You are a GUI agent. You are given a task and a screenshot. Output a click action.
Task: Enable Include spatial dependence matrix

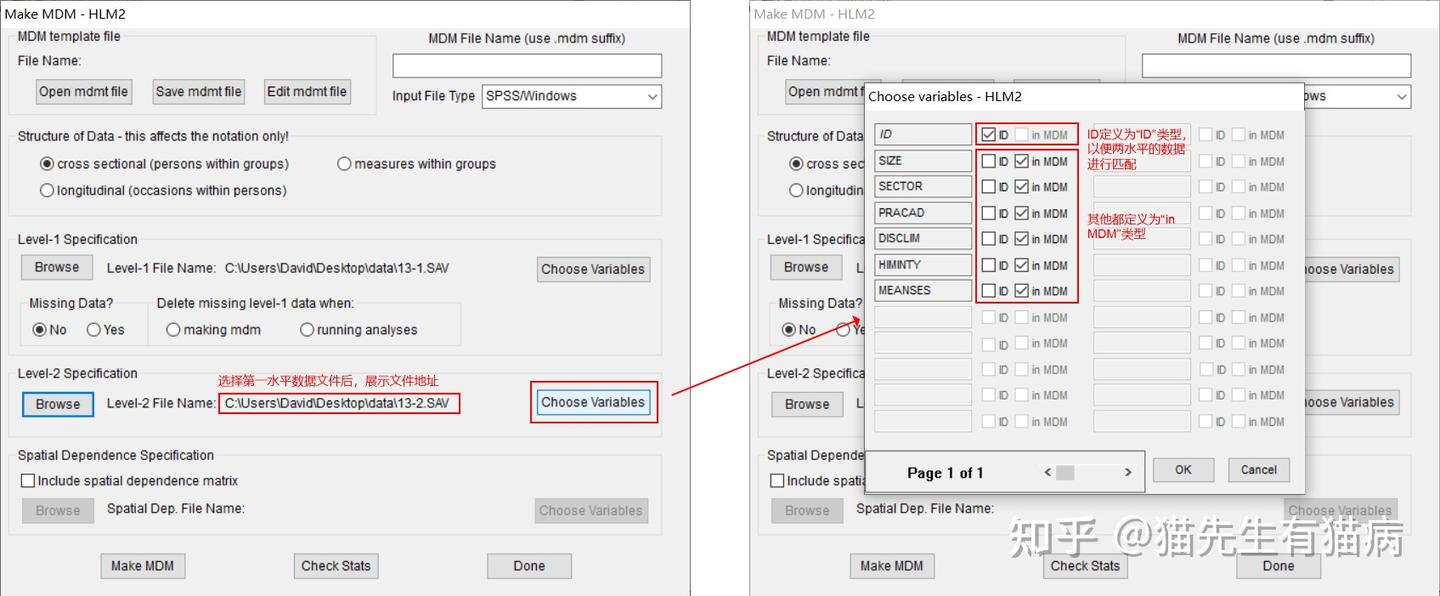(x=27, y=479)
